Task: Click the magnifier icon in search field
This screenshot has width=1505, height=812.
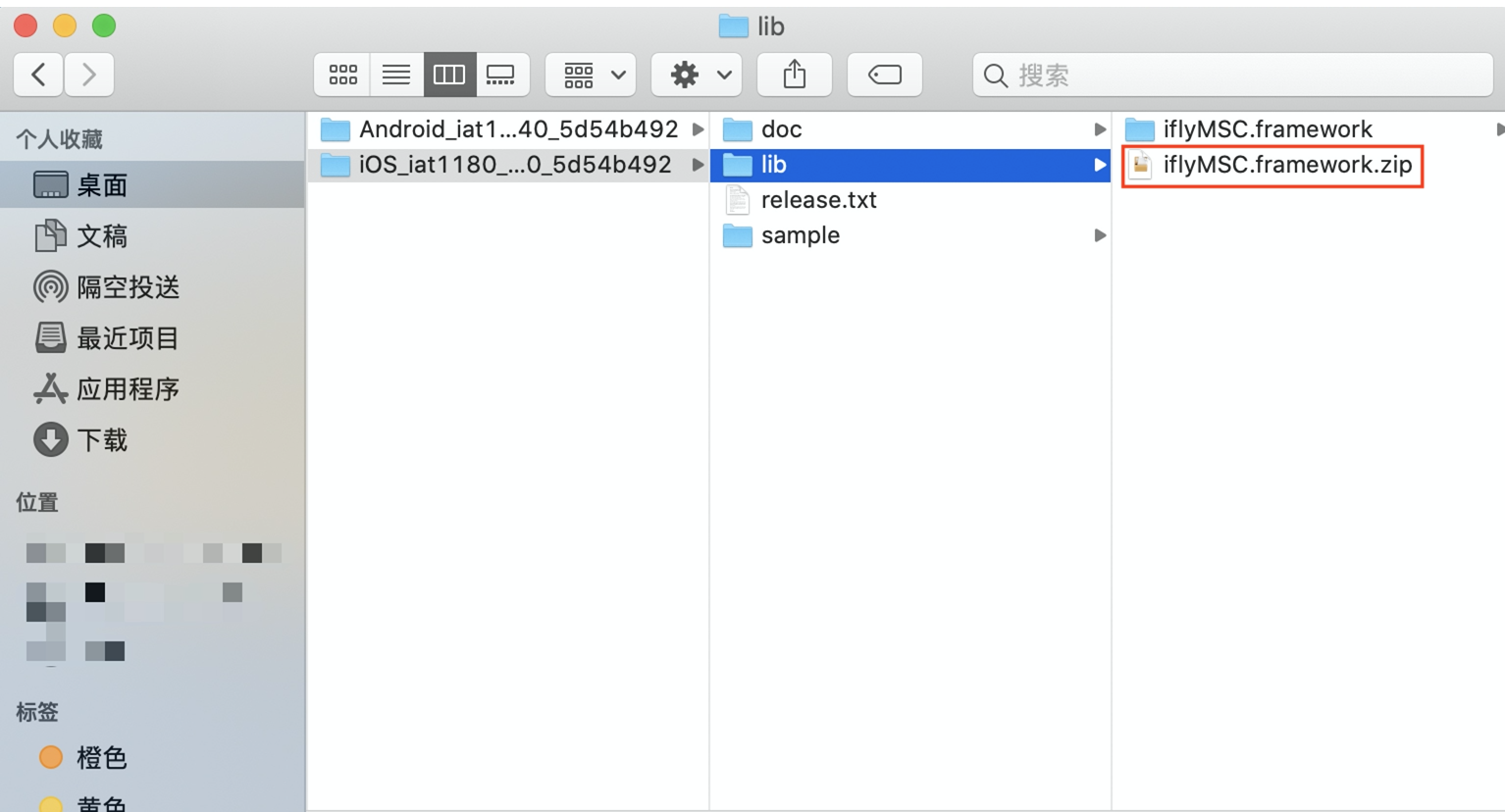Action: coord(995,76)
